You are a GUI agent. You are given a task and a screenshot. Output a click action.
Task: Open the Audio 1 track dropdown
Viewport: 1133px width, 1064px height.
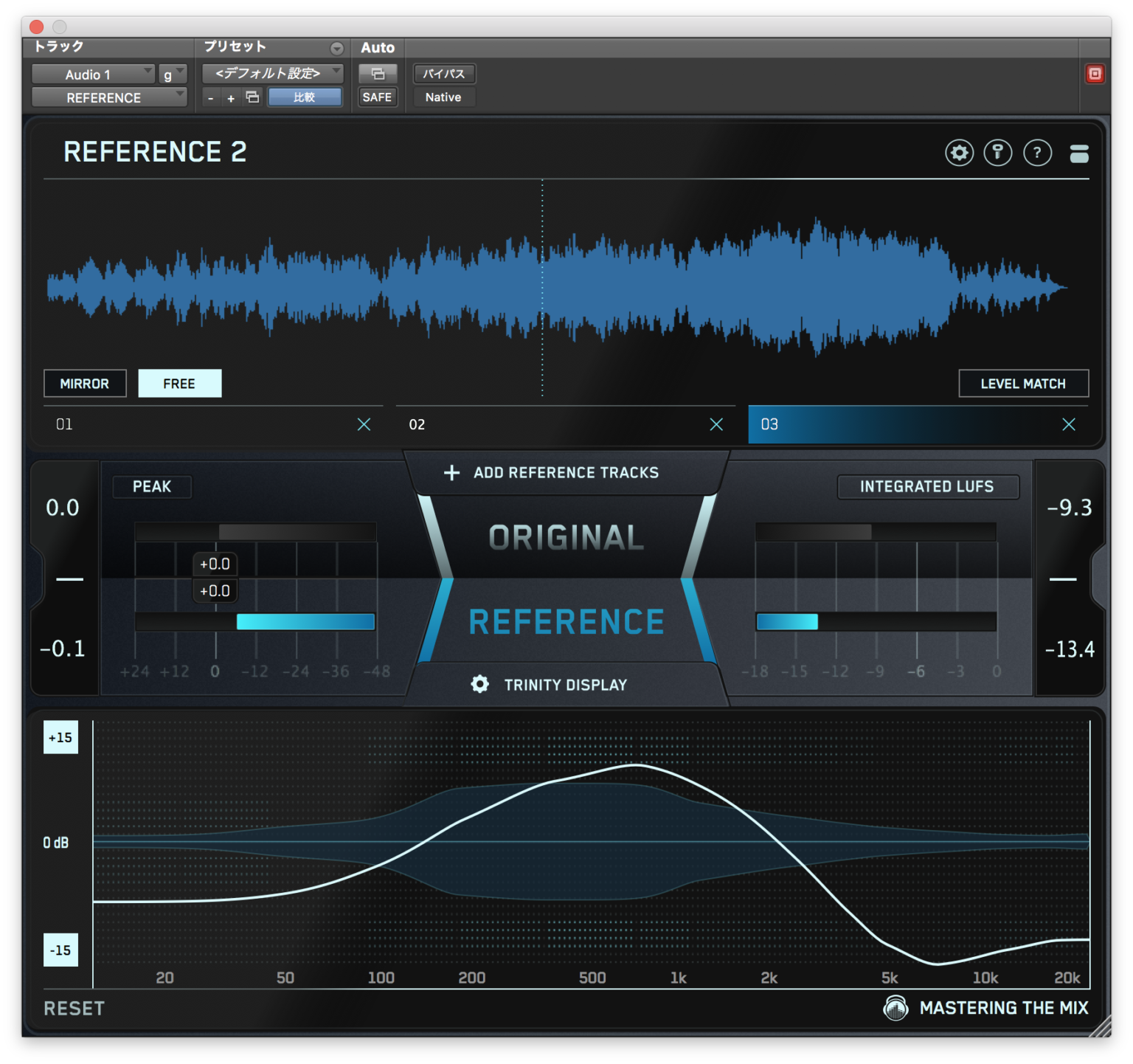pos(92,73)
